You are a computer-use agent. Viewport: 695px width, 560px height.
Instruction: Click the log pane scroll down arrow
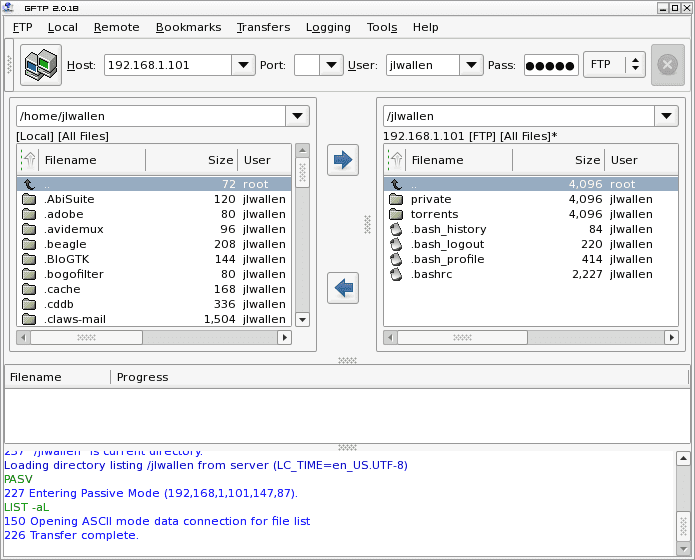coord(683,549)
